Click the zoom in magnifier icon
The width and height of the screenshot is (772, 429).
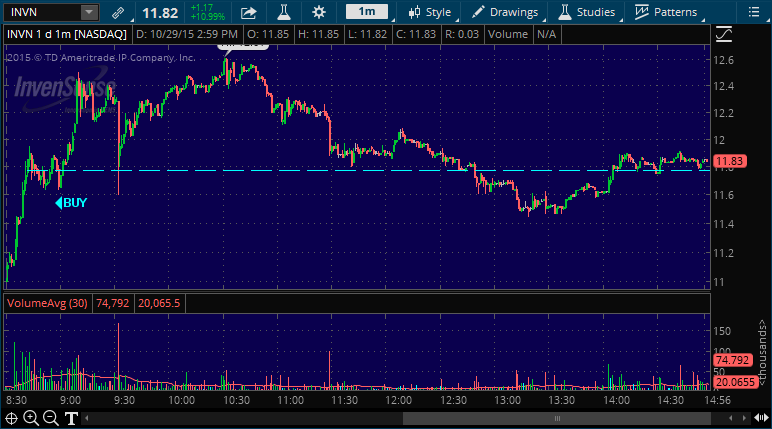pos(31,419)
